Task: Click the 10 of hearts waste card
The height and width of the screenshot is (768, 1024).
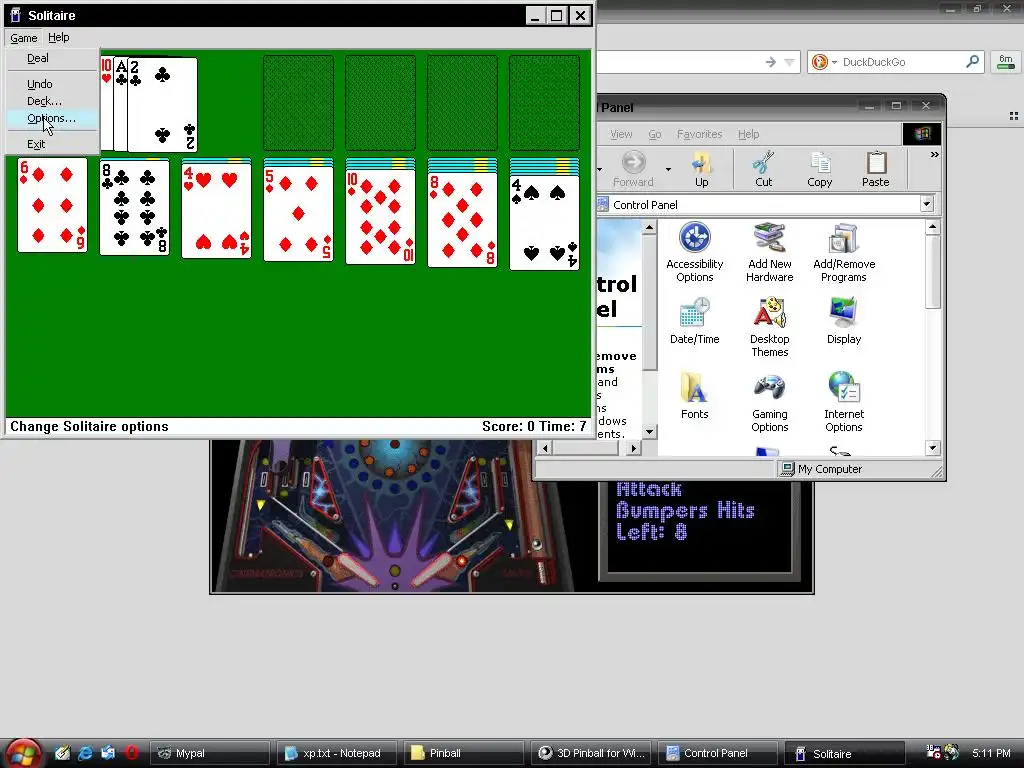Action: (106, 104)
